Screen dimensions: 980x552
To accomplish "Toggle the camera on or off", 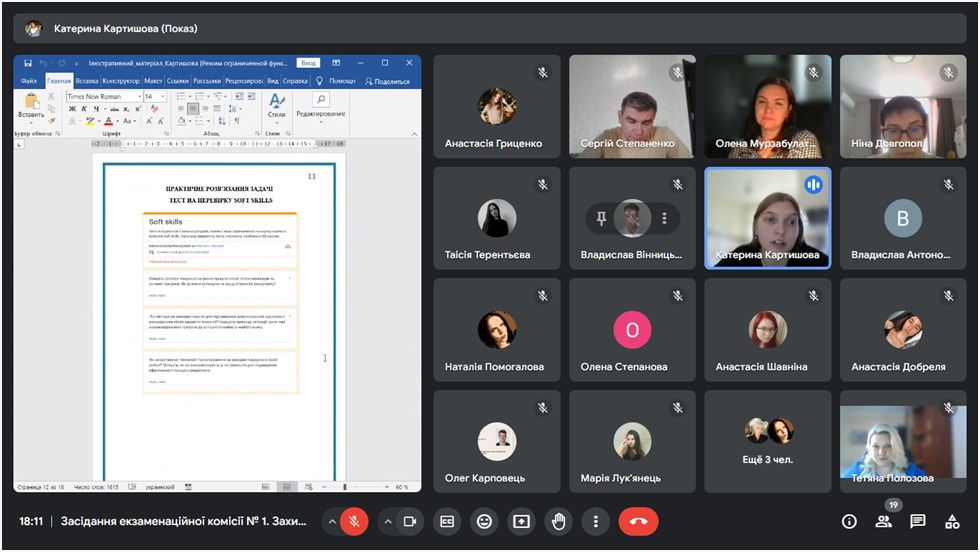I will [409, 521].
